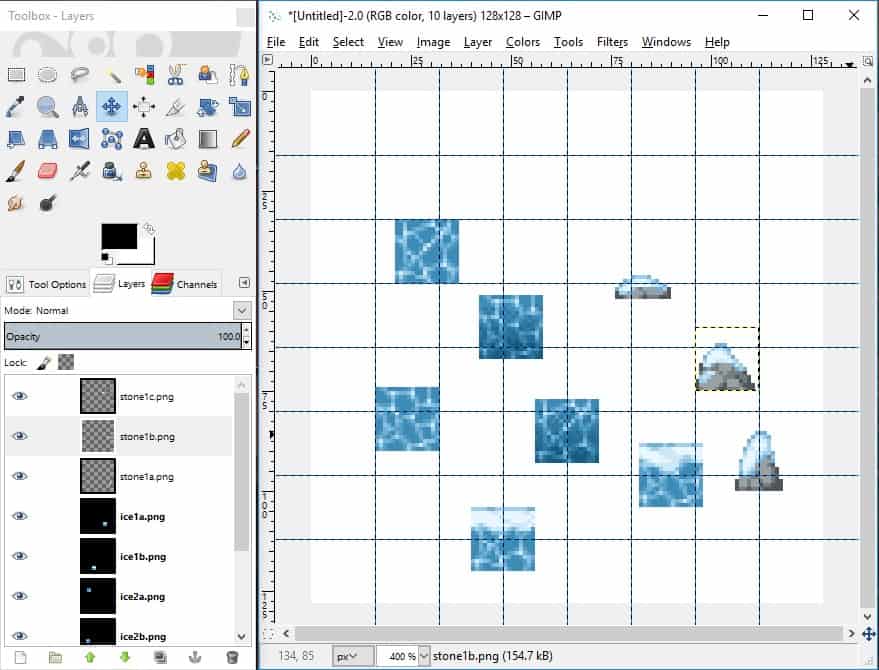Select the Blend gradient tool

tap(208, 138)
